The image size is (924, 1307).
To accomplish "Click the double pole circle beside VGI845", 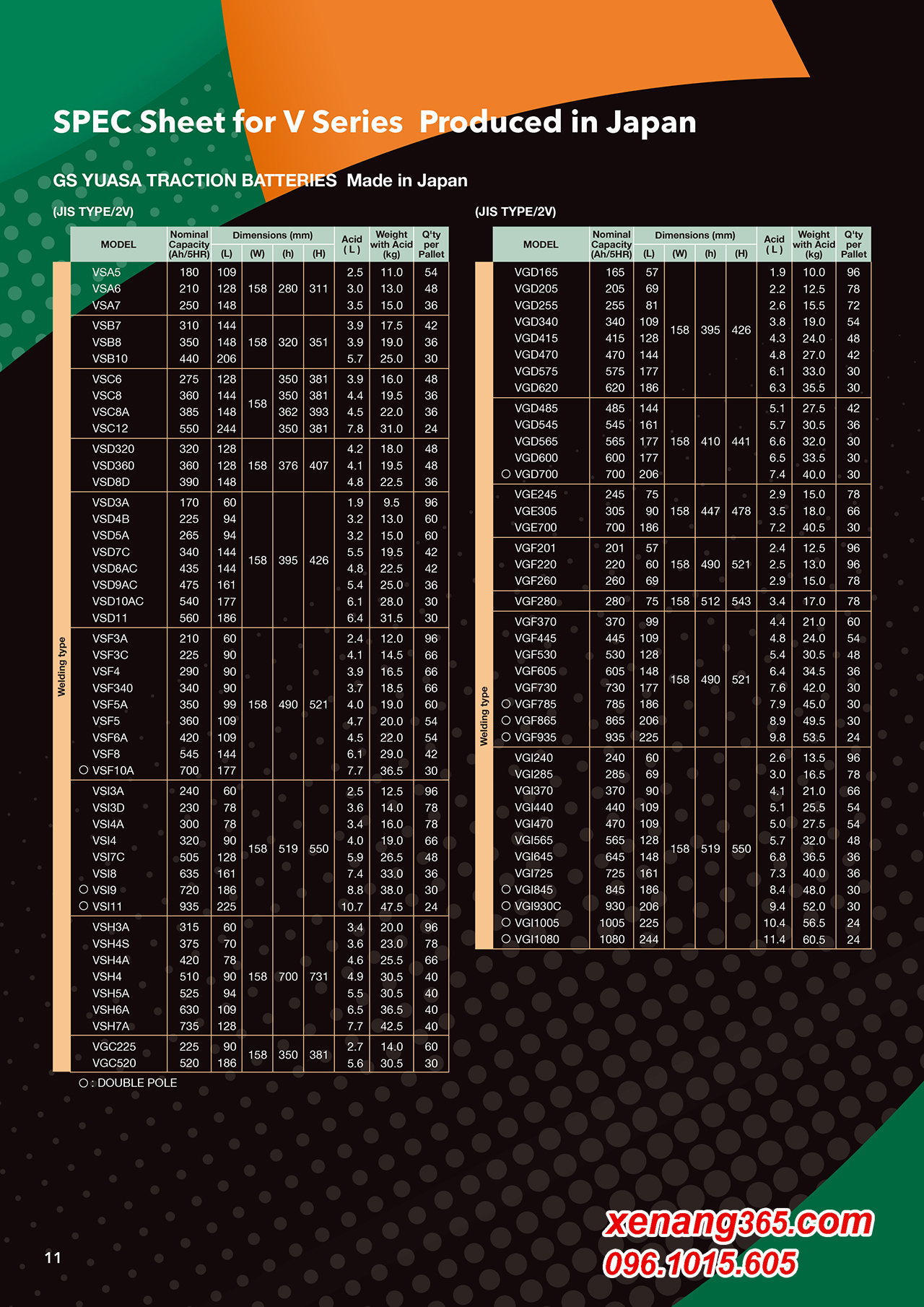I will click(506, 890).
